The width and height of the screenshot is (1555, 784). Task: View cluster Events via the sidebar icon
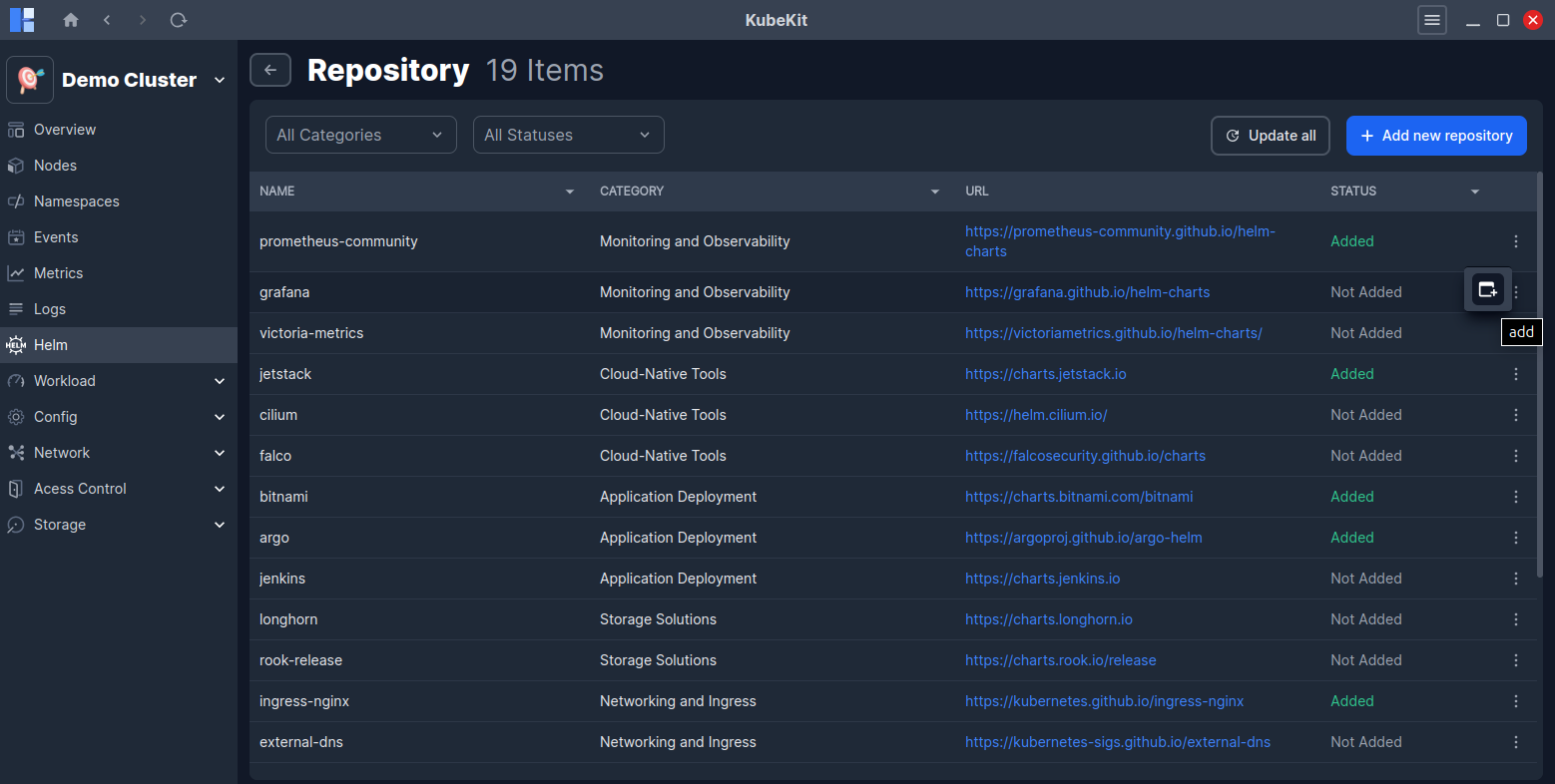click(x=15, y=236)
